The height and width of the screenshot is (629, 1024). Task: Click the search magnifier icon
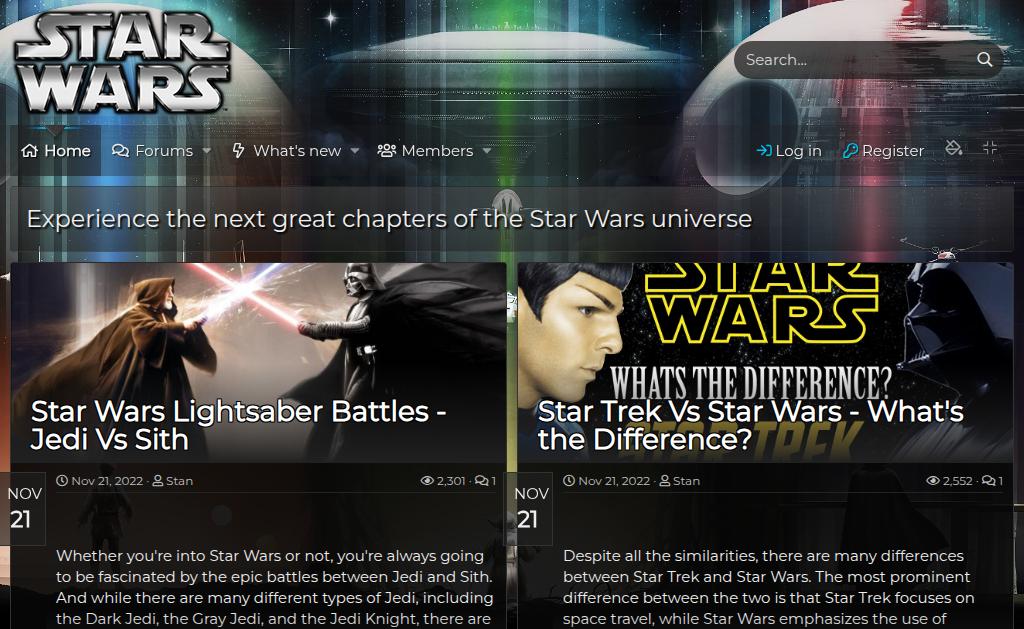(984, 60)
